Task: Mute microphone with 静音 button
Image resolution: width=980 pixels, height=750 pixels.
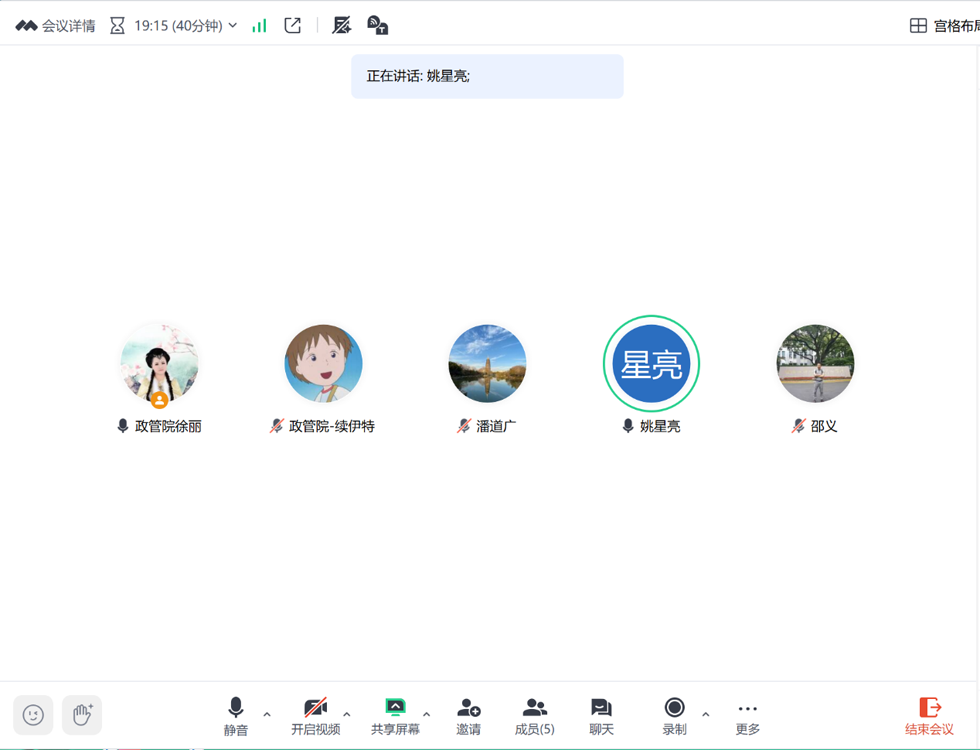Action: [236, 716]
